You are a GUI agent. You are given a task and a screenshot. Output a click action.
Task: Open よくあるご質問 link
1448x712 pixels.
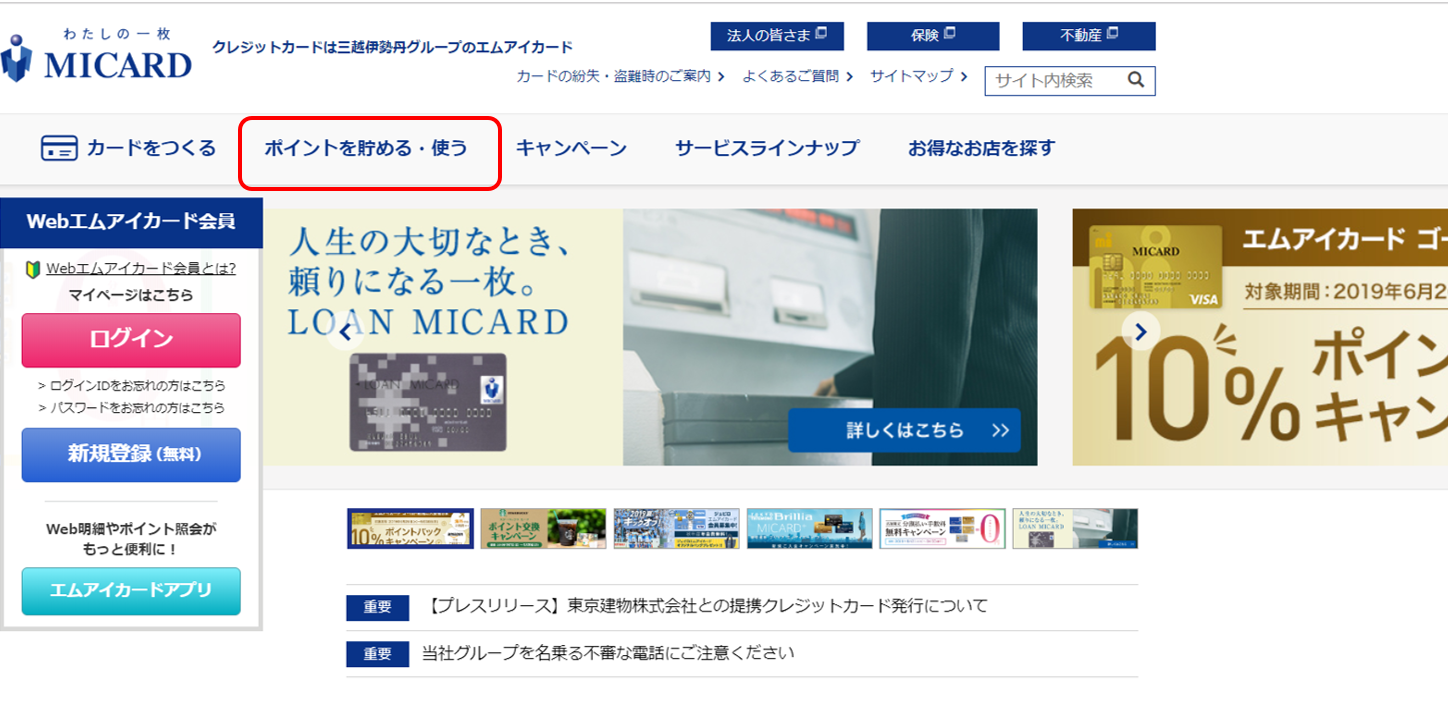point(797,76)
